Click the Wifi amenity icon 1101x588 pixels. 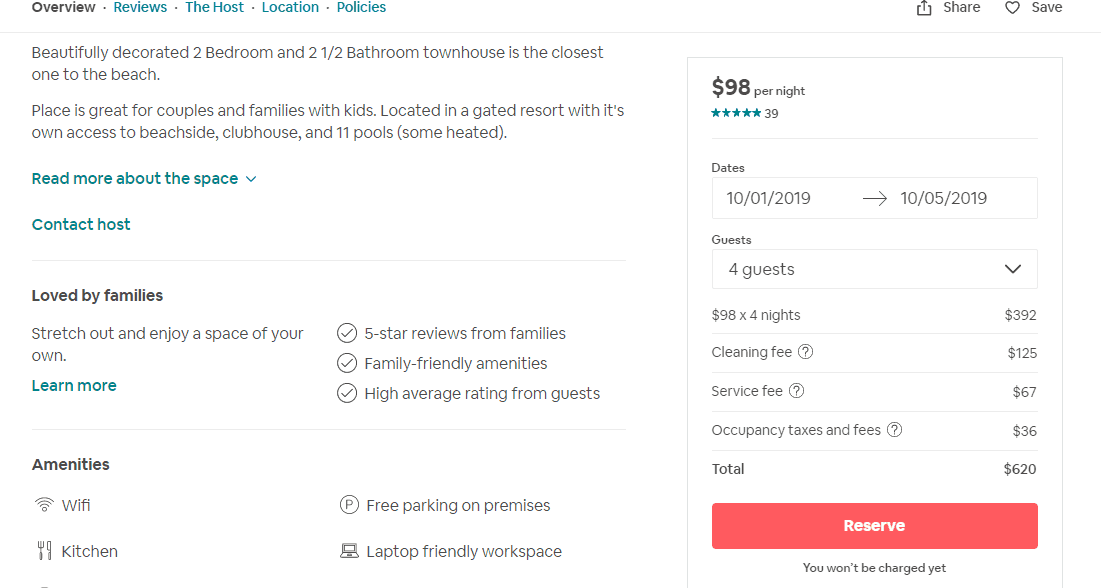[x=44, y=505]
